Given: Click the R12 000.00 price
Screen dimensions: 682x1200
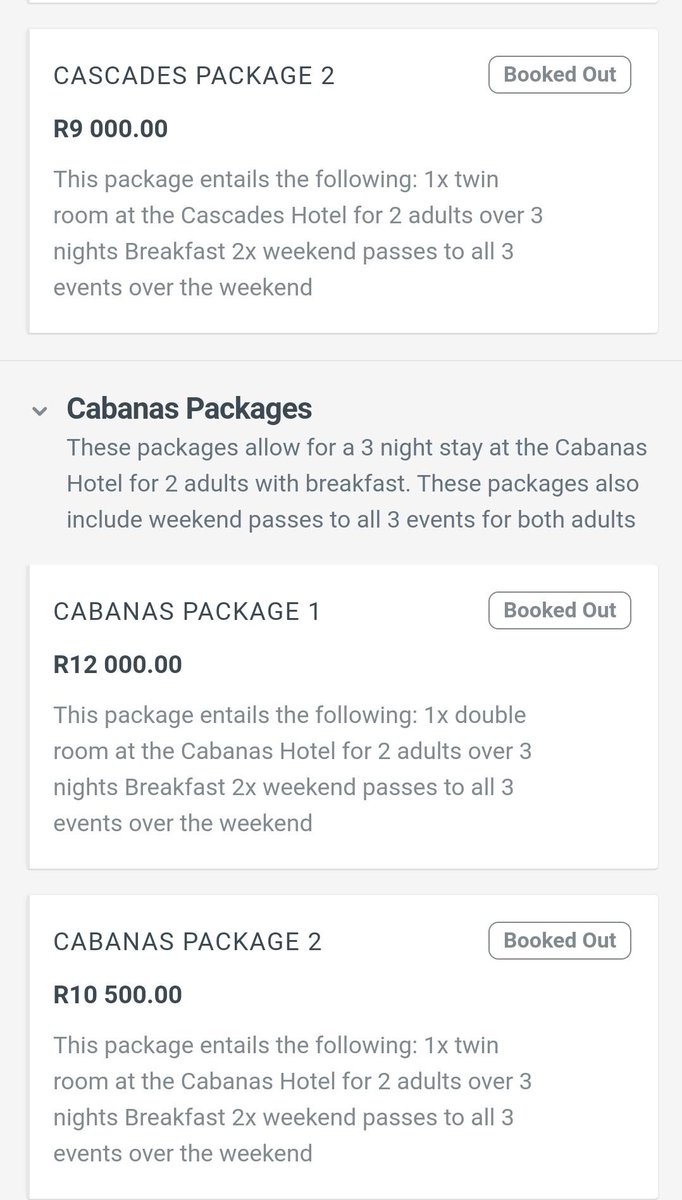Looking at the screenshot, I should (117, 665).
